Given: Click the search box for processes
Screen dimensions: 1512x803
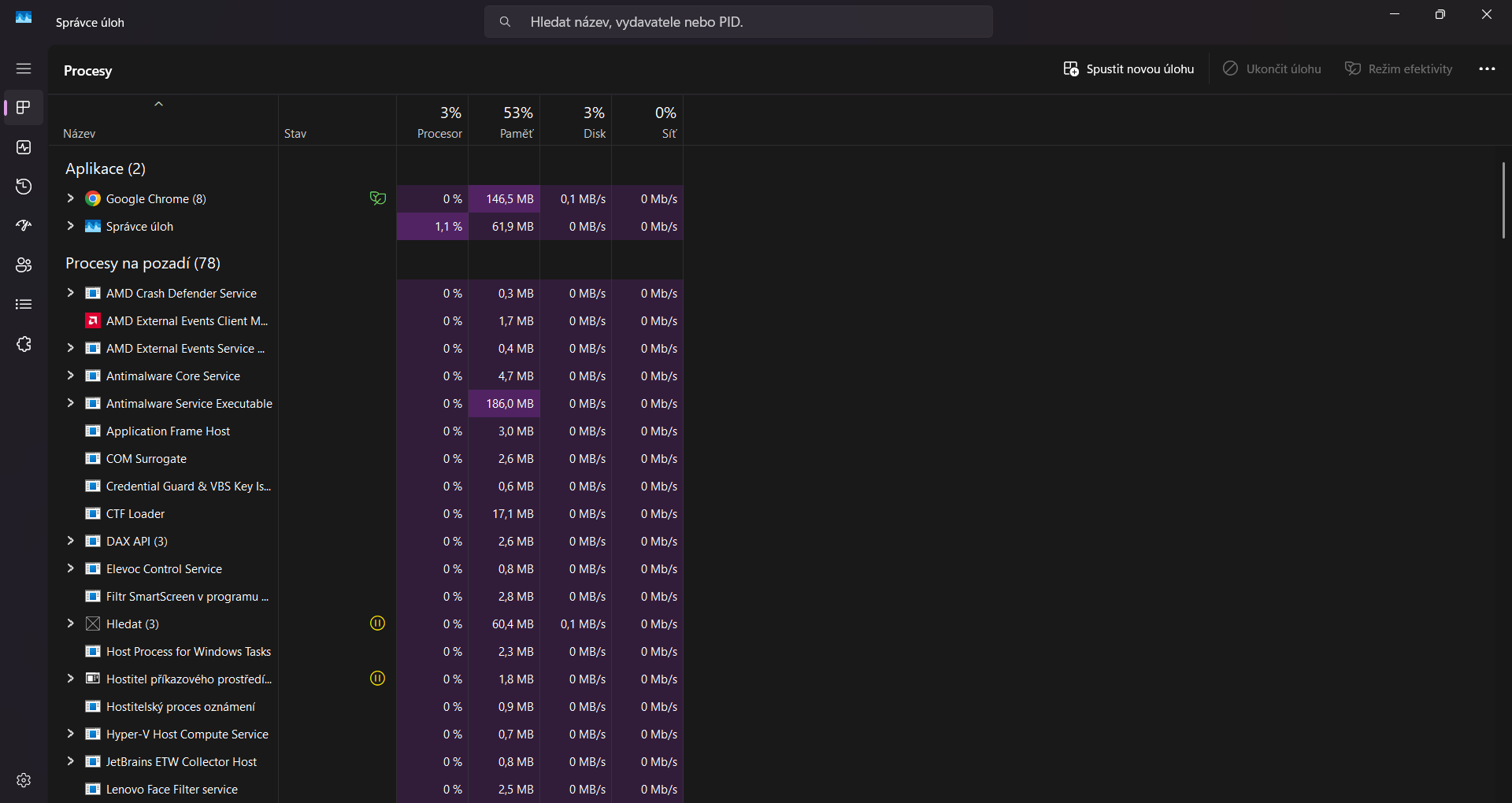Looking at the screenshot, I should [x=738, y=22].
